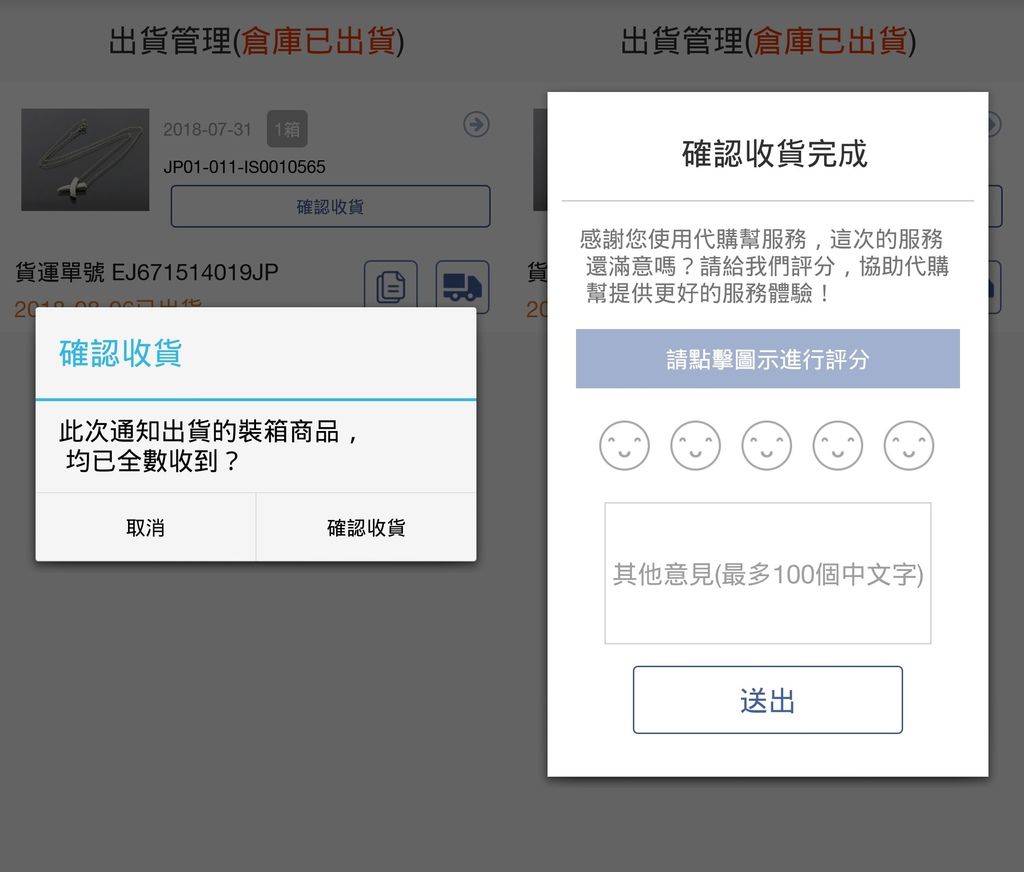
Task: Pick the third smiley as your score
Action: pos(766,445)
